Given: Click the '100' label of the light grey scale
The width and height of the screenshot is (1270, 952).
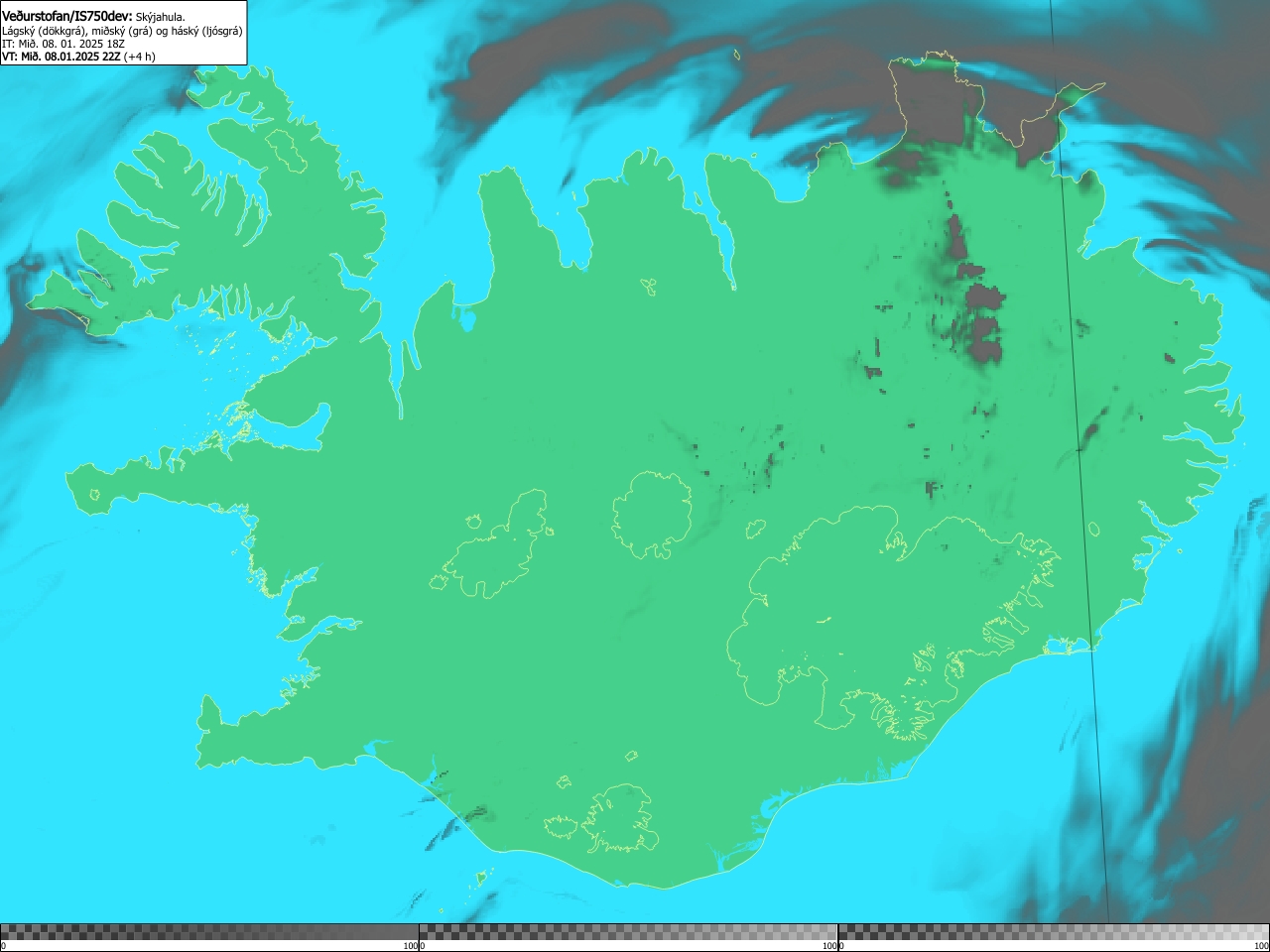Looking at the screenshot, I should 1261,946.
